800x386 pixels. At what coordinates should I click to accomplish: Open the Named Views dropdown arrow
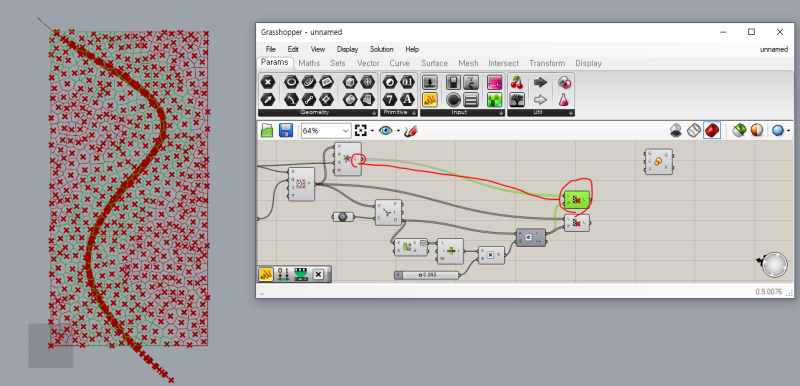[x=398, y=131]
